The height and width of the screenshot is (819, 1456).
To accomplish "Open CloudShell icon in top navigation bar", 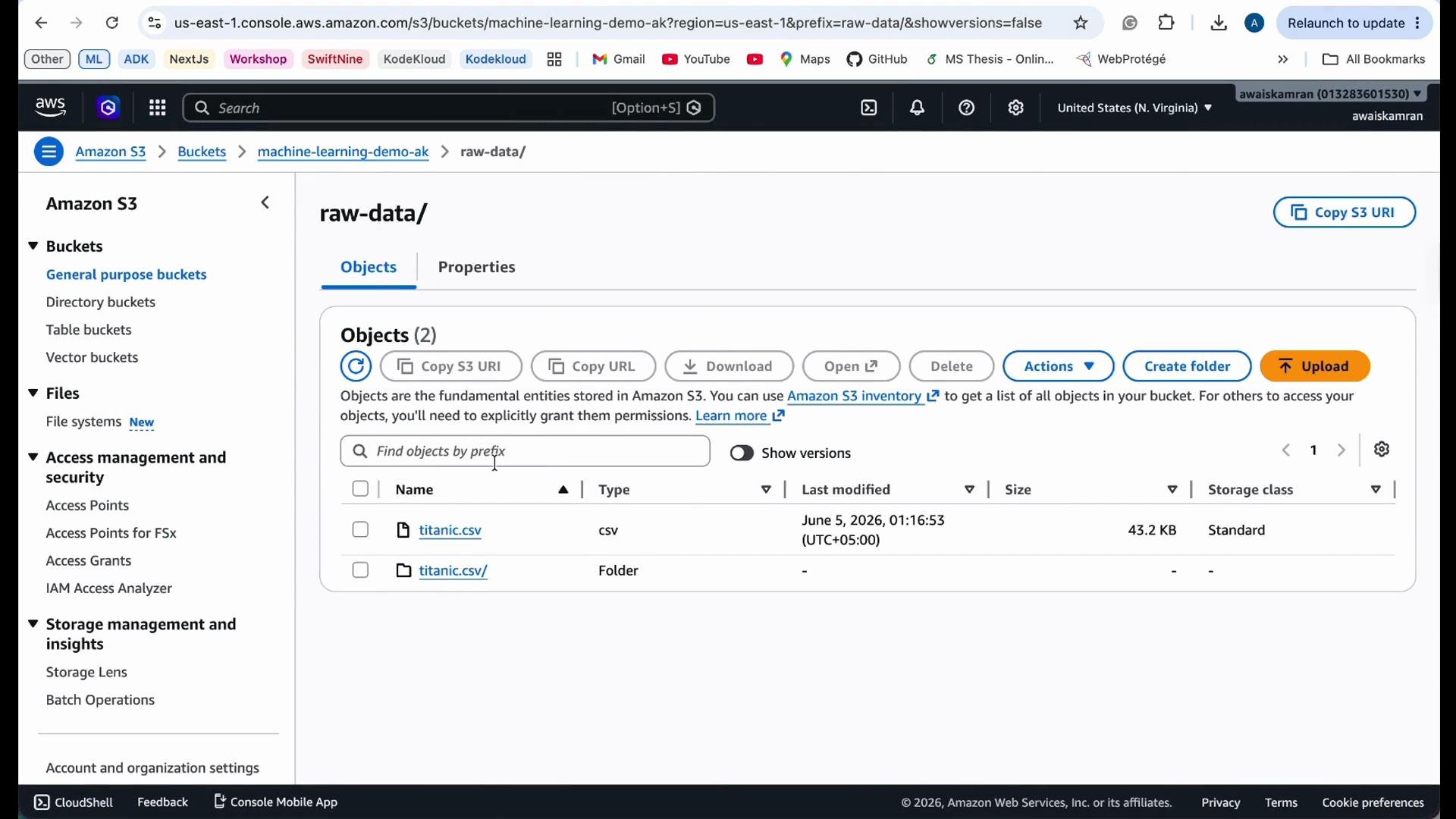I will click(870, 108).
